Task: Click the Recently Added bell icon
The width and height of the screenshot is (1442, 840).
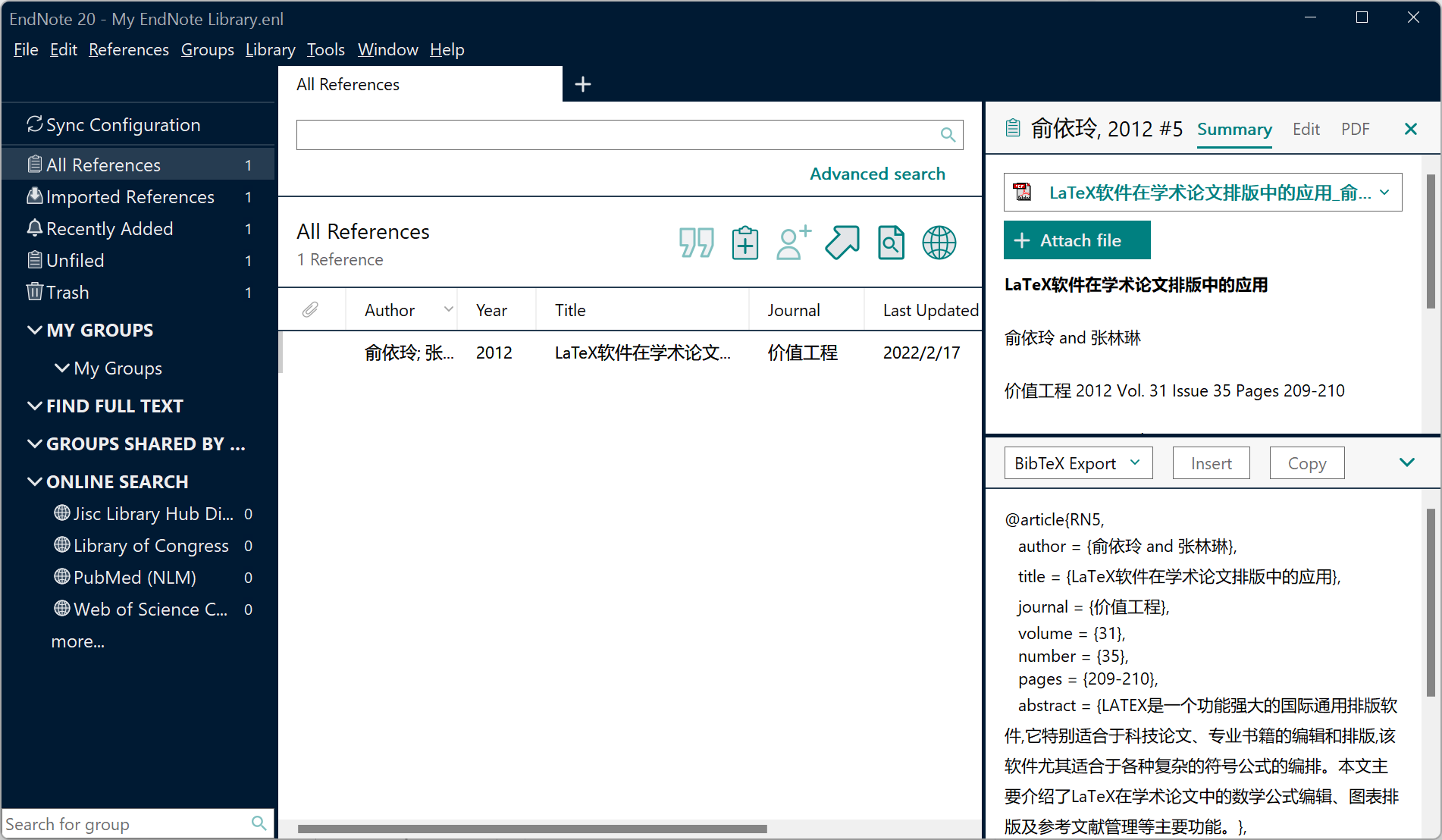Action: (x=35, y=228)
